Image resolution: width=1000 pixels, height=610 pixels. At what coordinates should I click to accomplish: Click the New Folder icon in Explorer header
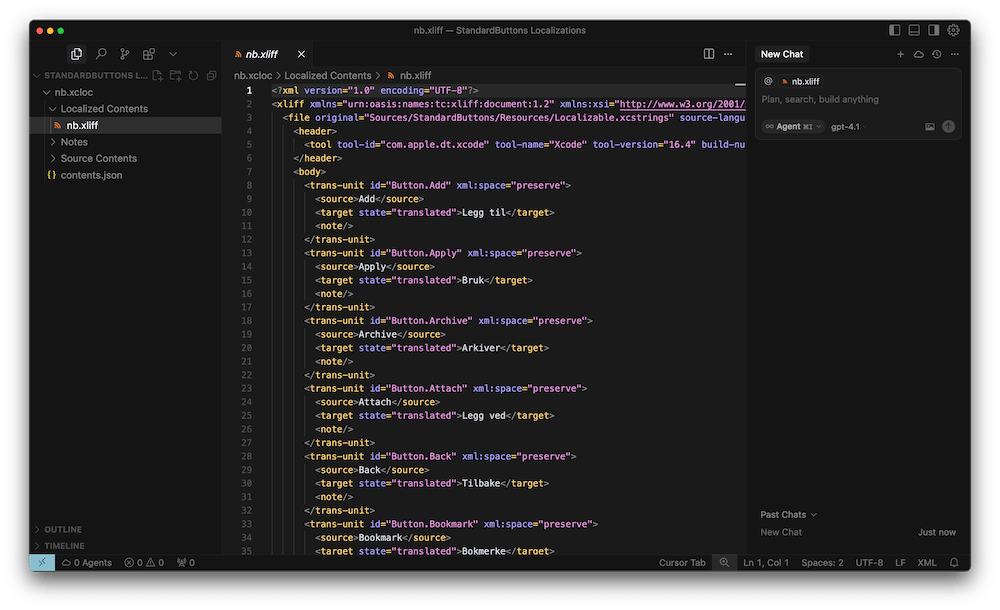coord(175,75)
